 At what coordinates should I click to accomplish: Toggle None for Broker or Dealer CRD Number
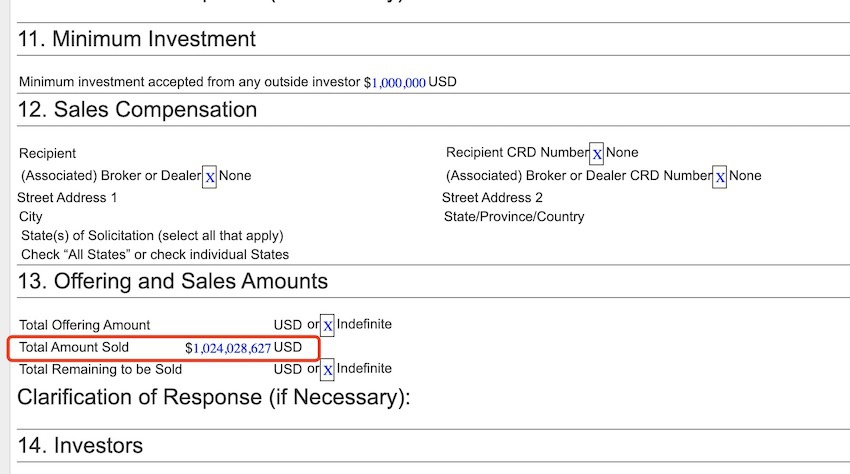720,177
